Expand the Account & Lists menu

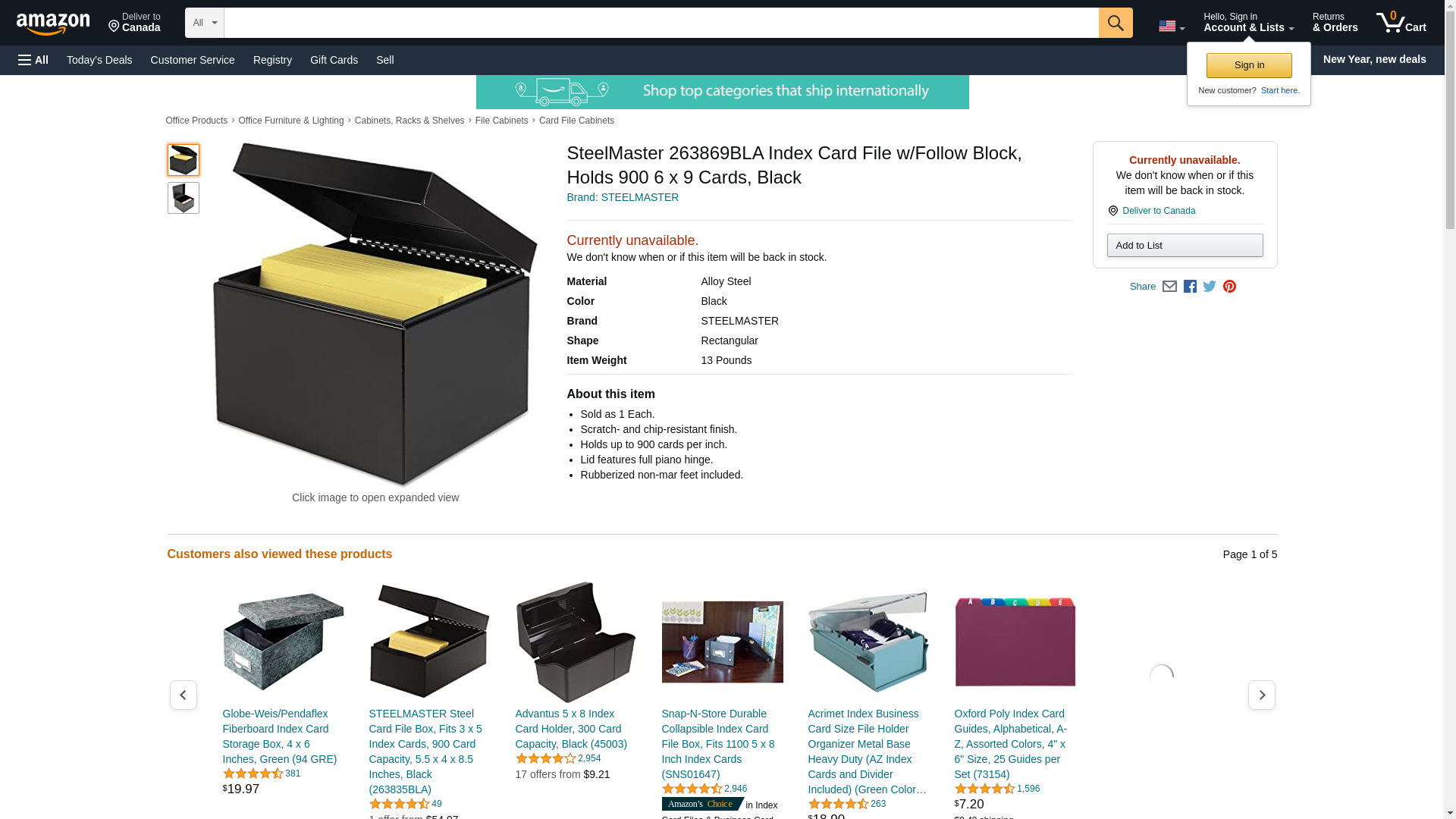[1248, 23]
